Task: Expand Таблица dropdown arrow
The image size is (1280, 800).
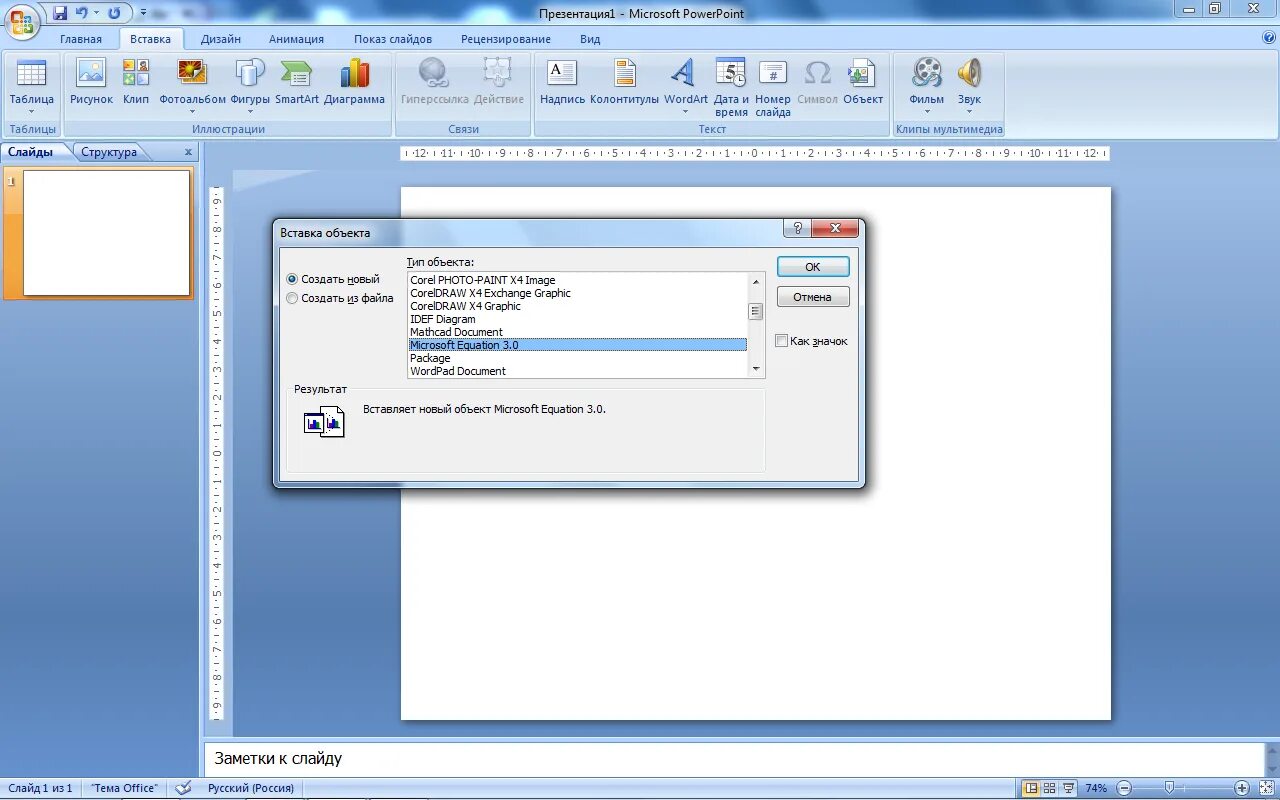Action: 32,113
